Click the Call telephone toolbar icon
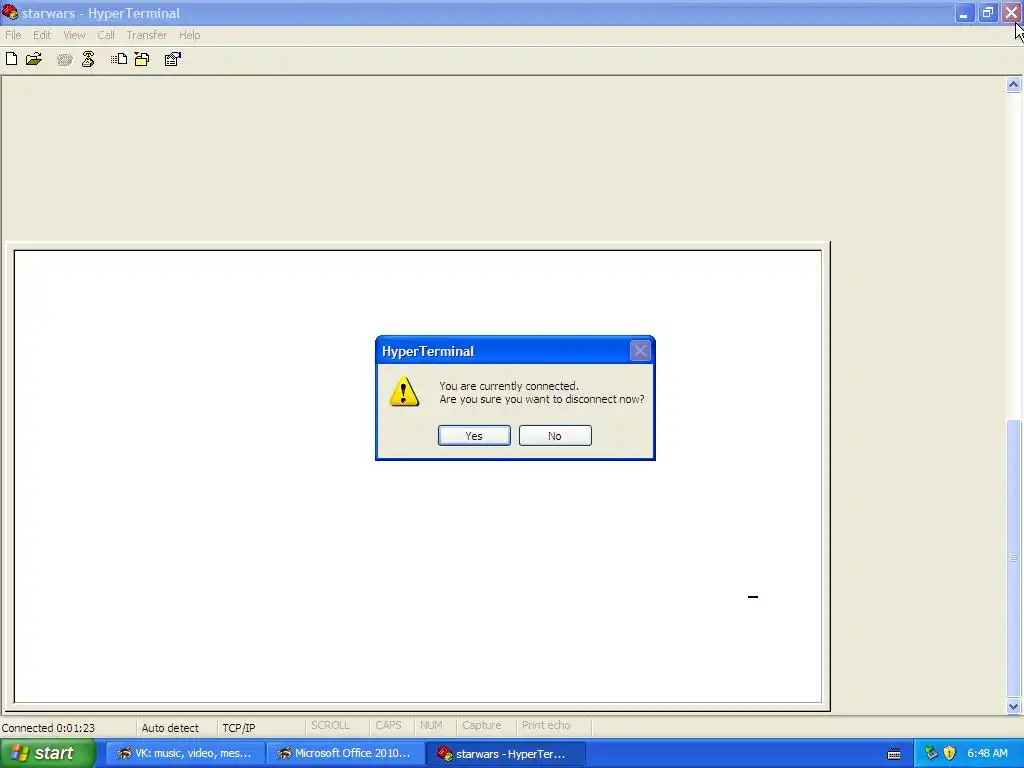This screenshot has height=768, width=1024. [64, 60]
